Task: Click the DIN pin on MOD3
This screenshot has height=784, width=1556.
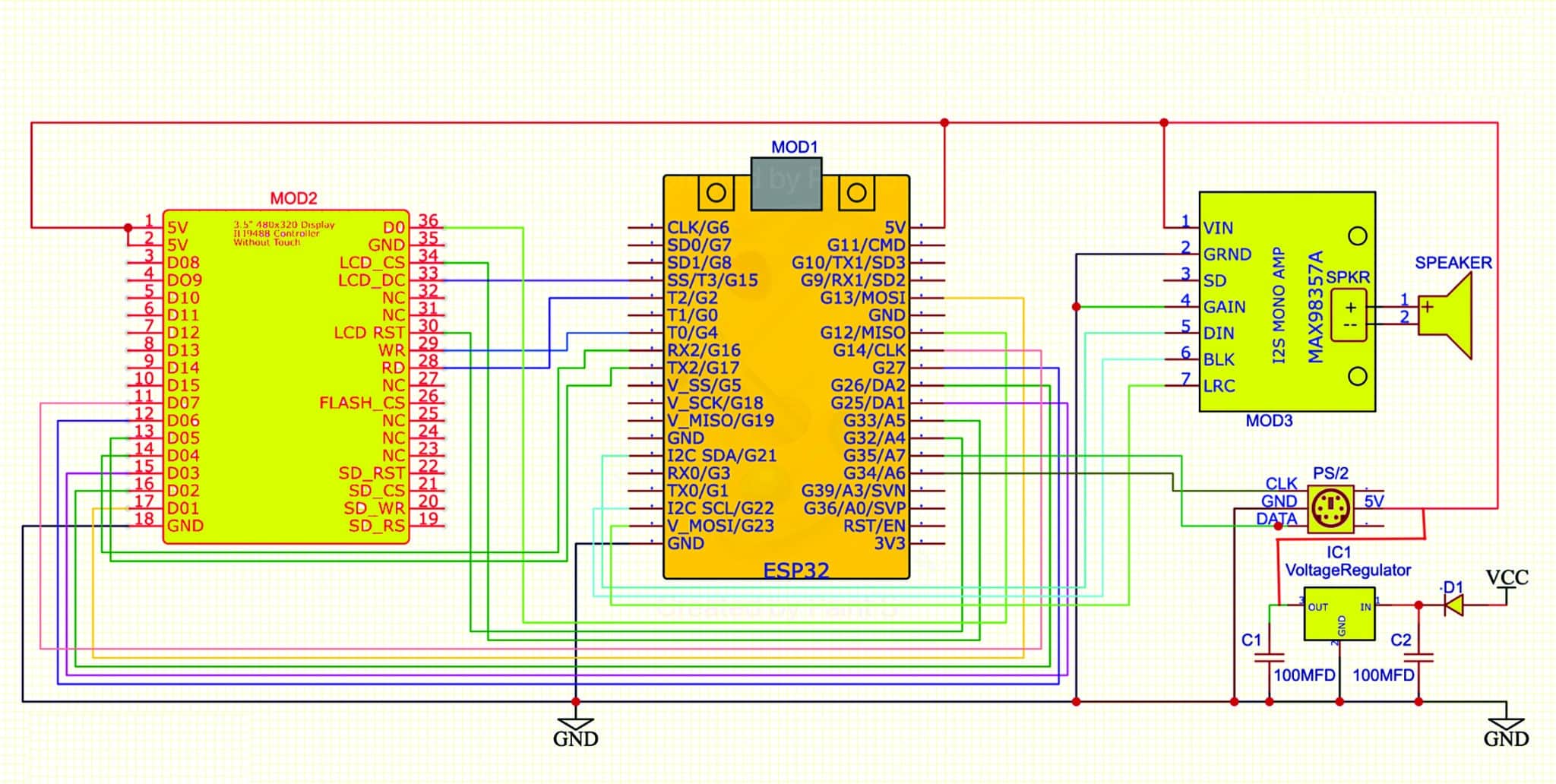Action: [1218, 334]
